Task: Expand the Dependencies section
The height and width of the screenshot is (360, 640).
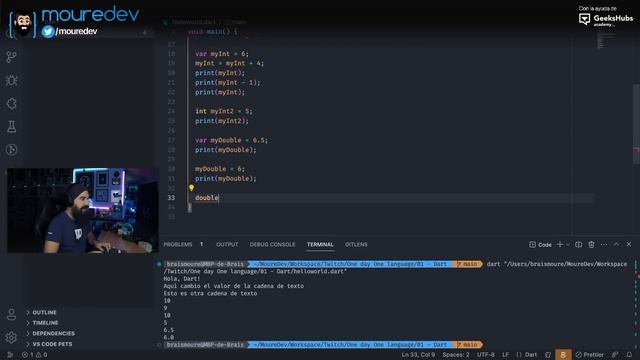Action: pyautogui.click(x=53, y=333)
